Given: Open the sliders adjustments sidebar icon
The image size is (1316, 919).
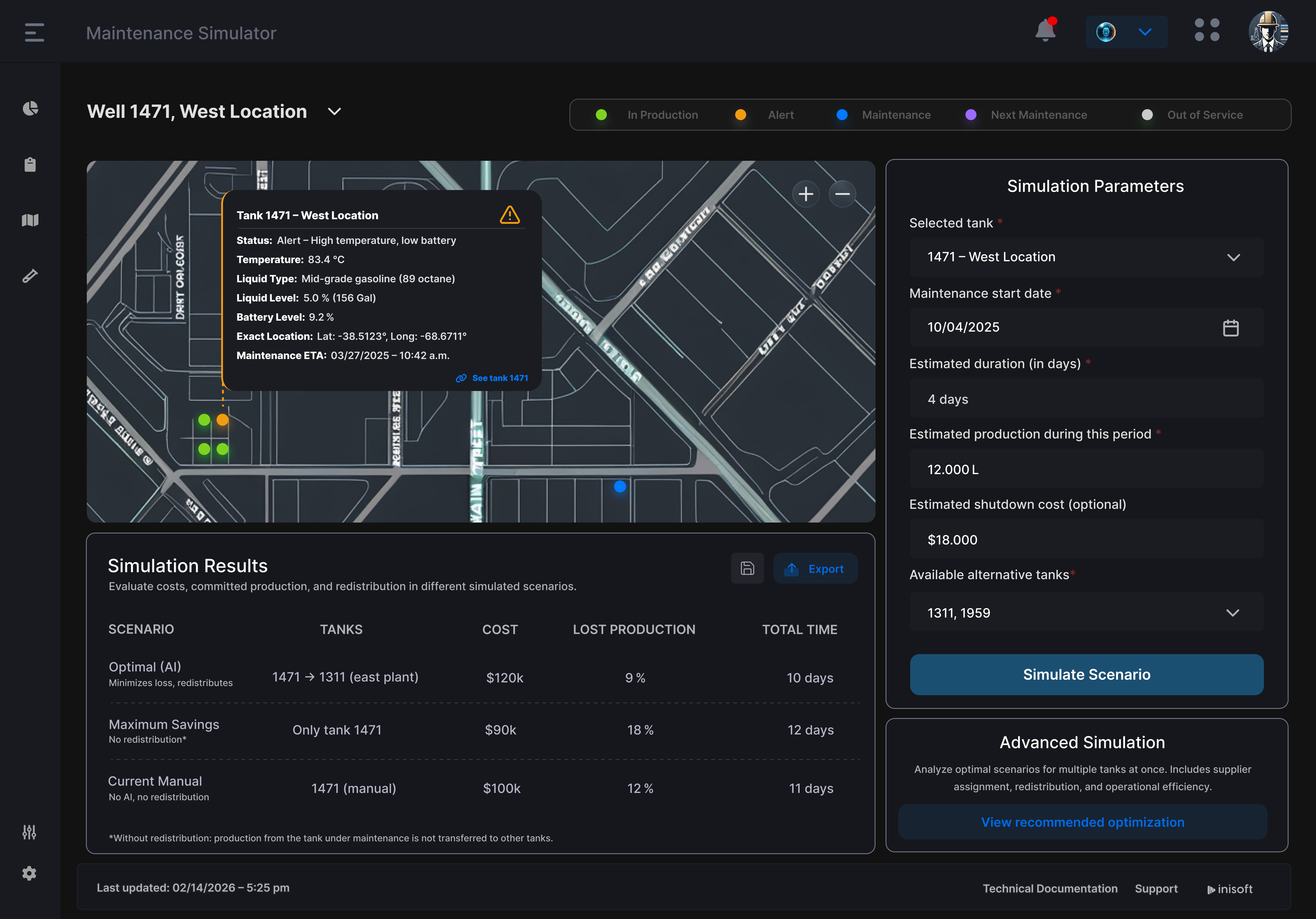Looking at the screenshot, I should pyautogui.click(x=29, y=832).
